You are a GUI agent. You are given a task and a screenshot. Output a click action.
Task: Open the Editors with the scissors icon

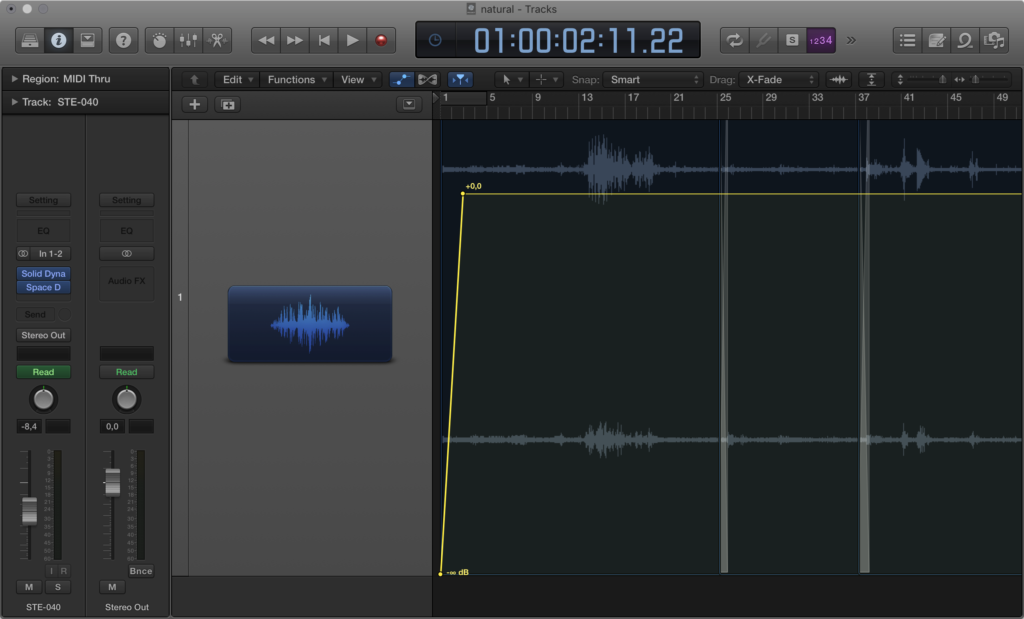216,40
